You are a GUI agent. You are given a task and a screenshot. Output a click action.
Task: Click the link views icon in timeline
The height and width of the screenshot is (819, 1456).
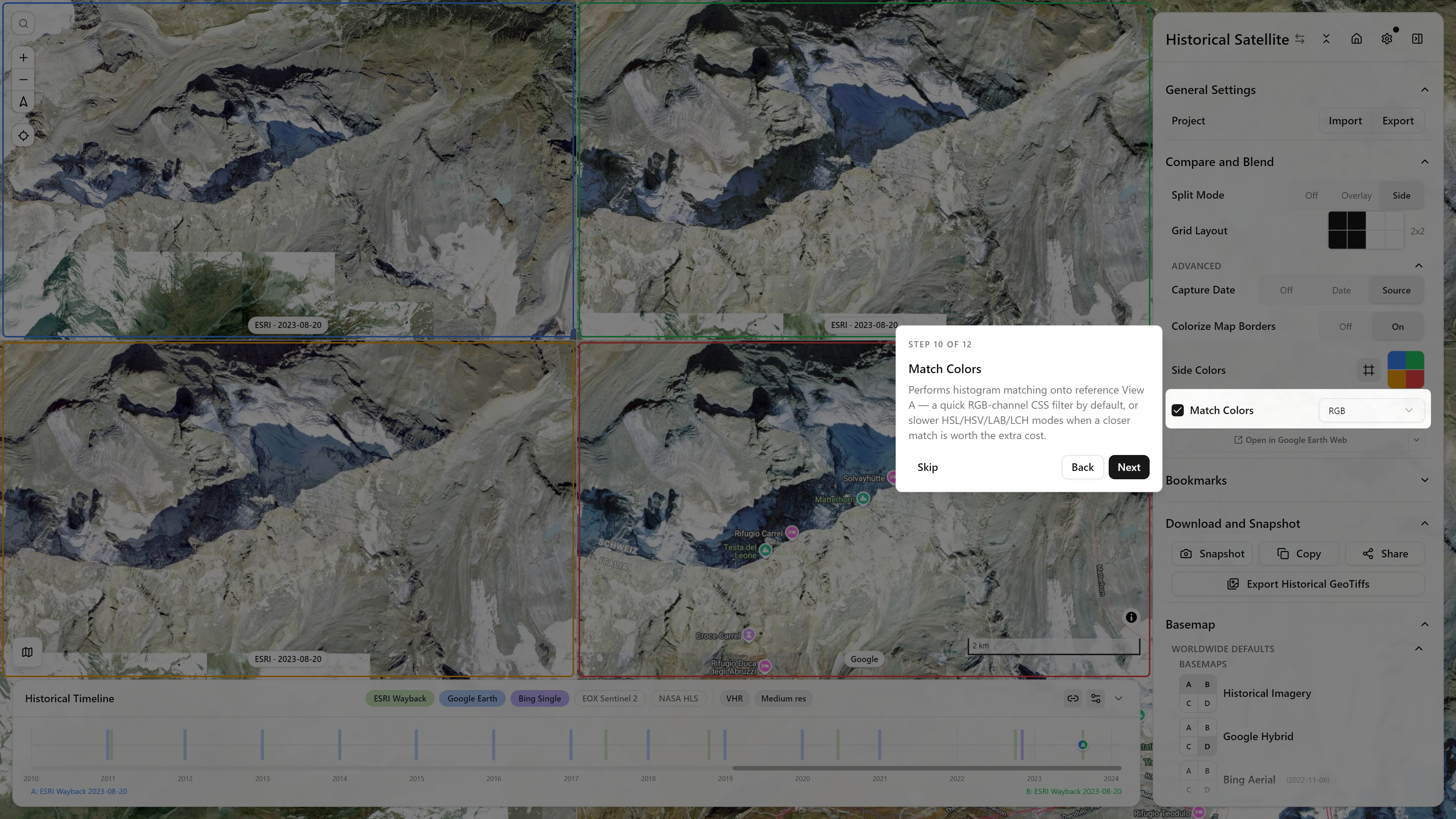(1073, 698)
